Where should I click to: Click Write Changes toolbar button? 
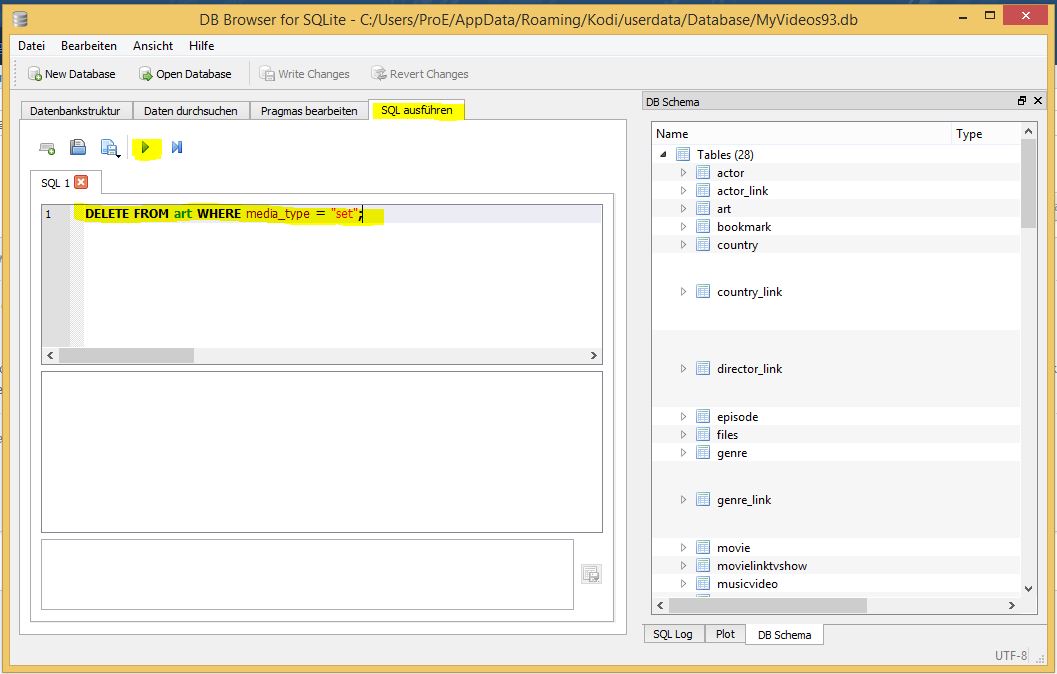tap(305, 74)
